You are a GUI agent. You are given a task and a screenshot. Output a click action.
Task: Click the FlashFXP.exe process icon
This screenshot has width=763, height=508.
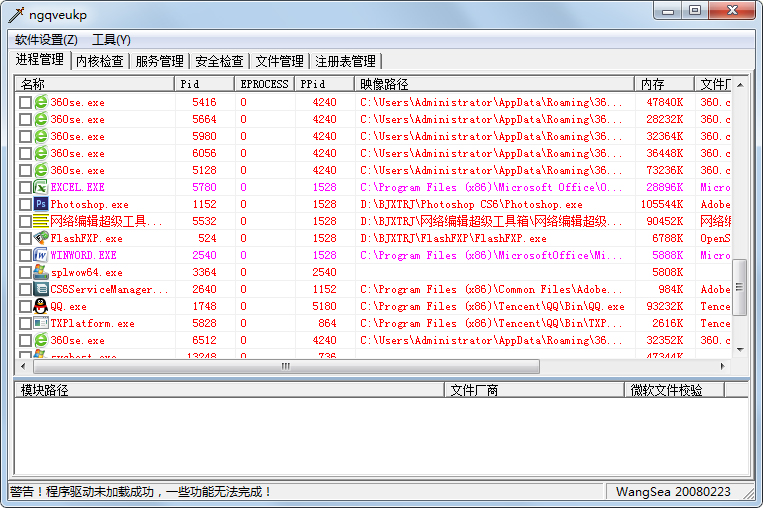(41, 238)
